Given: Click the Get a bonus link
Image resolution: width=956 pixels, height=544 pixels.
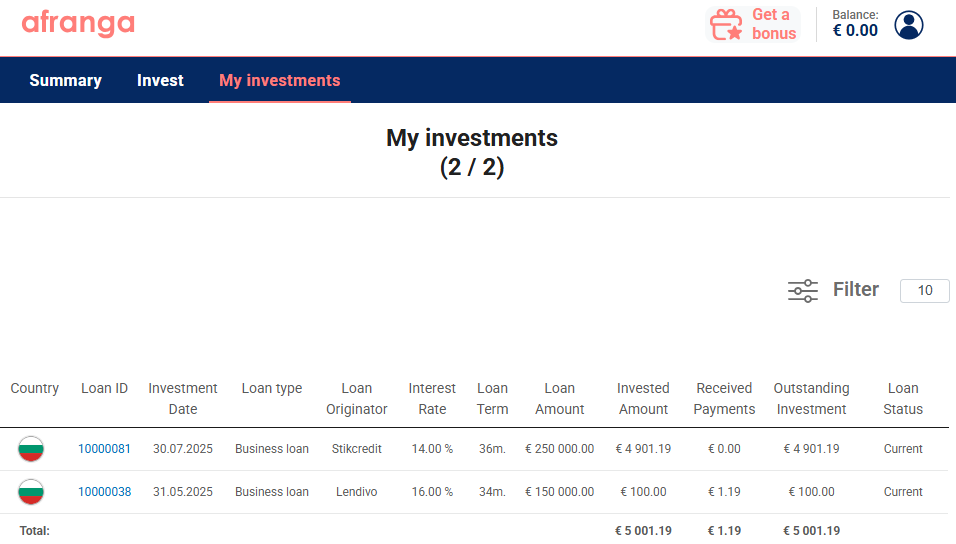Looking at the screenshot, I should click(774, 24).
